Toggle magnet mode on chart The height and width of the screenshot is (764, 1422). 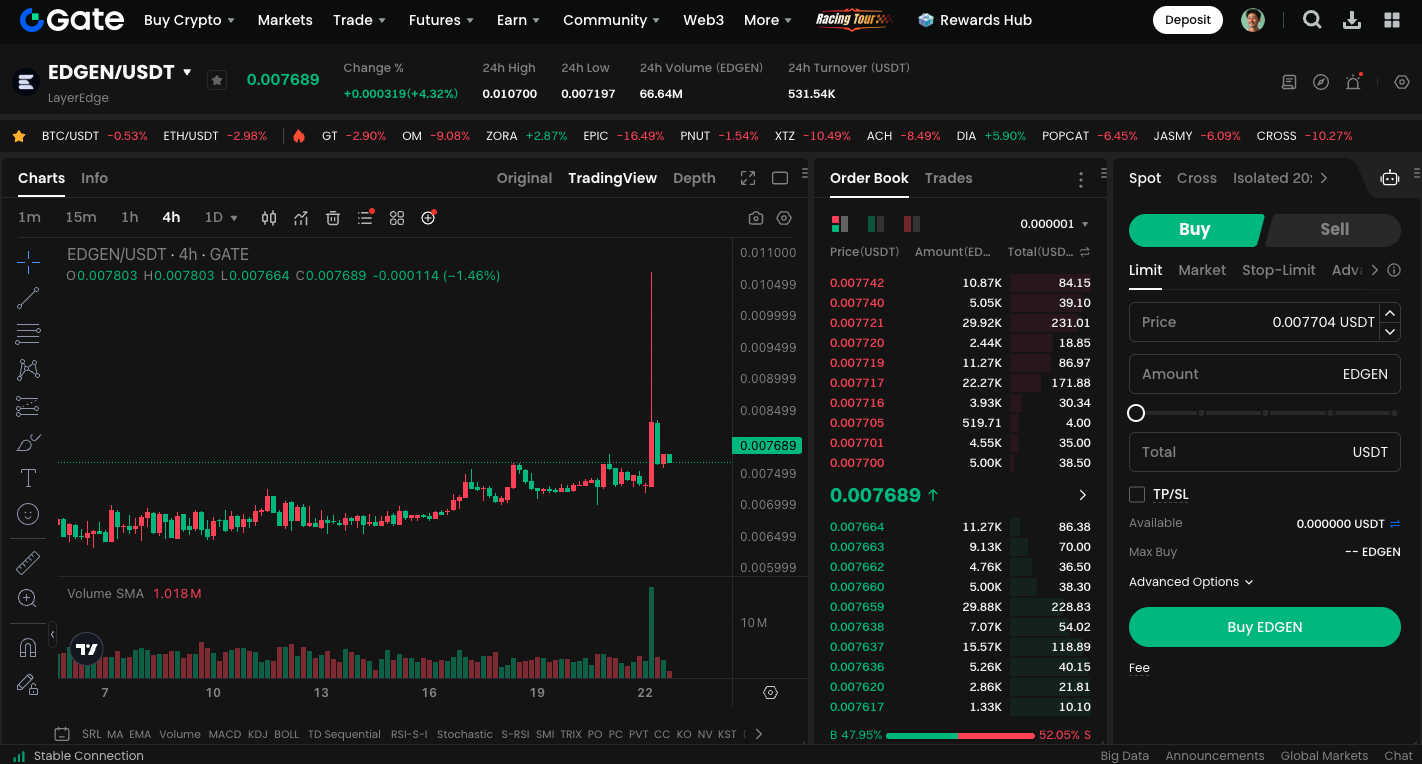pyautogui.click(x=28, y=648)
